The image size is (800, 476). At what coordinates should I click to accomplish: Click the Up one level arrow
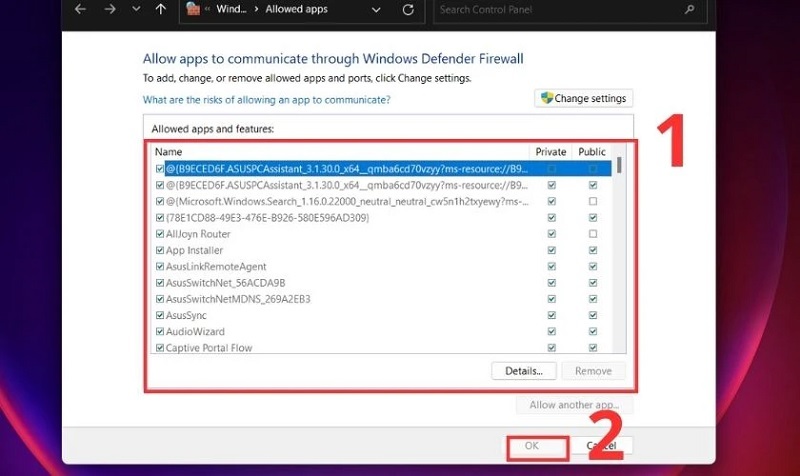(160, 10)
